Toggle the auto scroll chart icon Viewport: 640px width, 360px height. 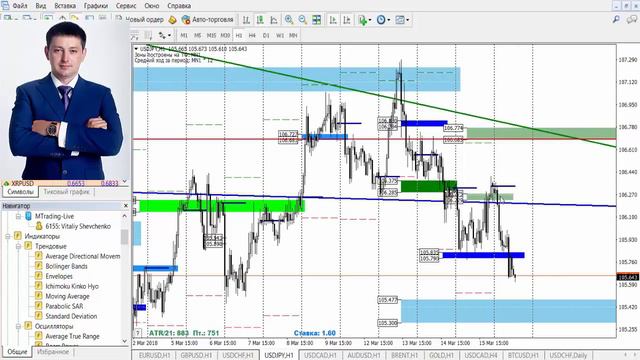coord(333,20)
